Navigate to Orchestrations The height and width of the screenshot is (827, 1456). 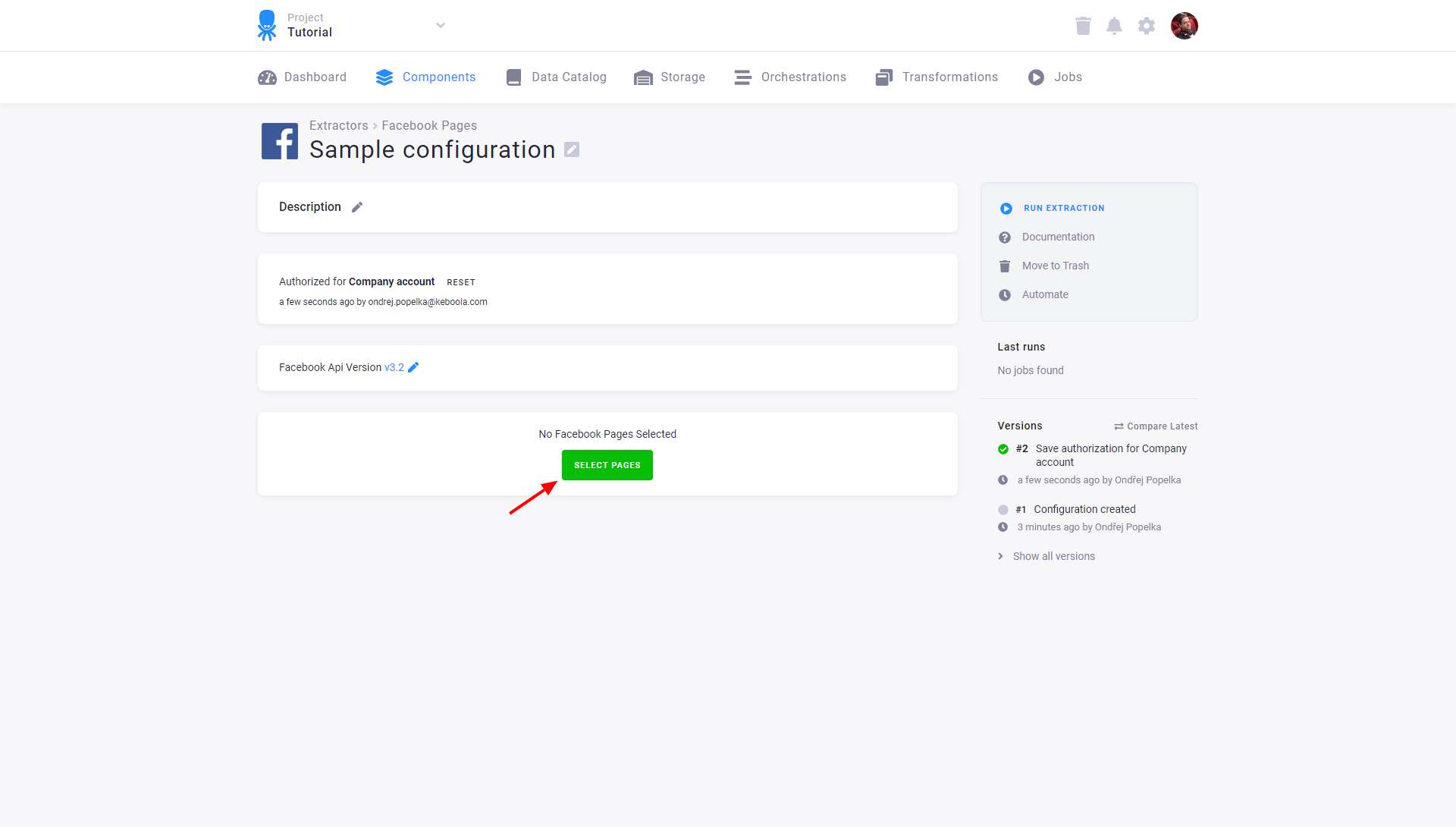(x=790, y=77)
